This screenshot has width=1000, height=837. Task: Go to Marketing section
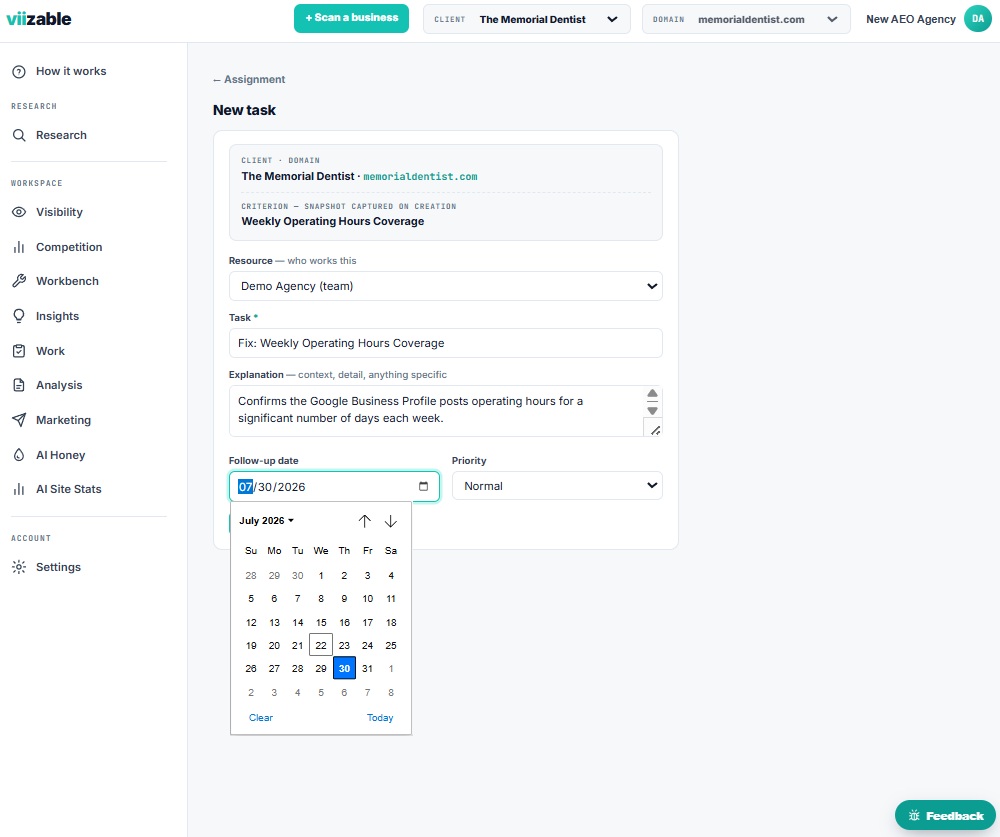coord(63,420)
